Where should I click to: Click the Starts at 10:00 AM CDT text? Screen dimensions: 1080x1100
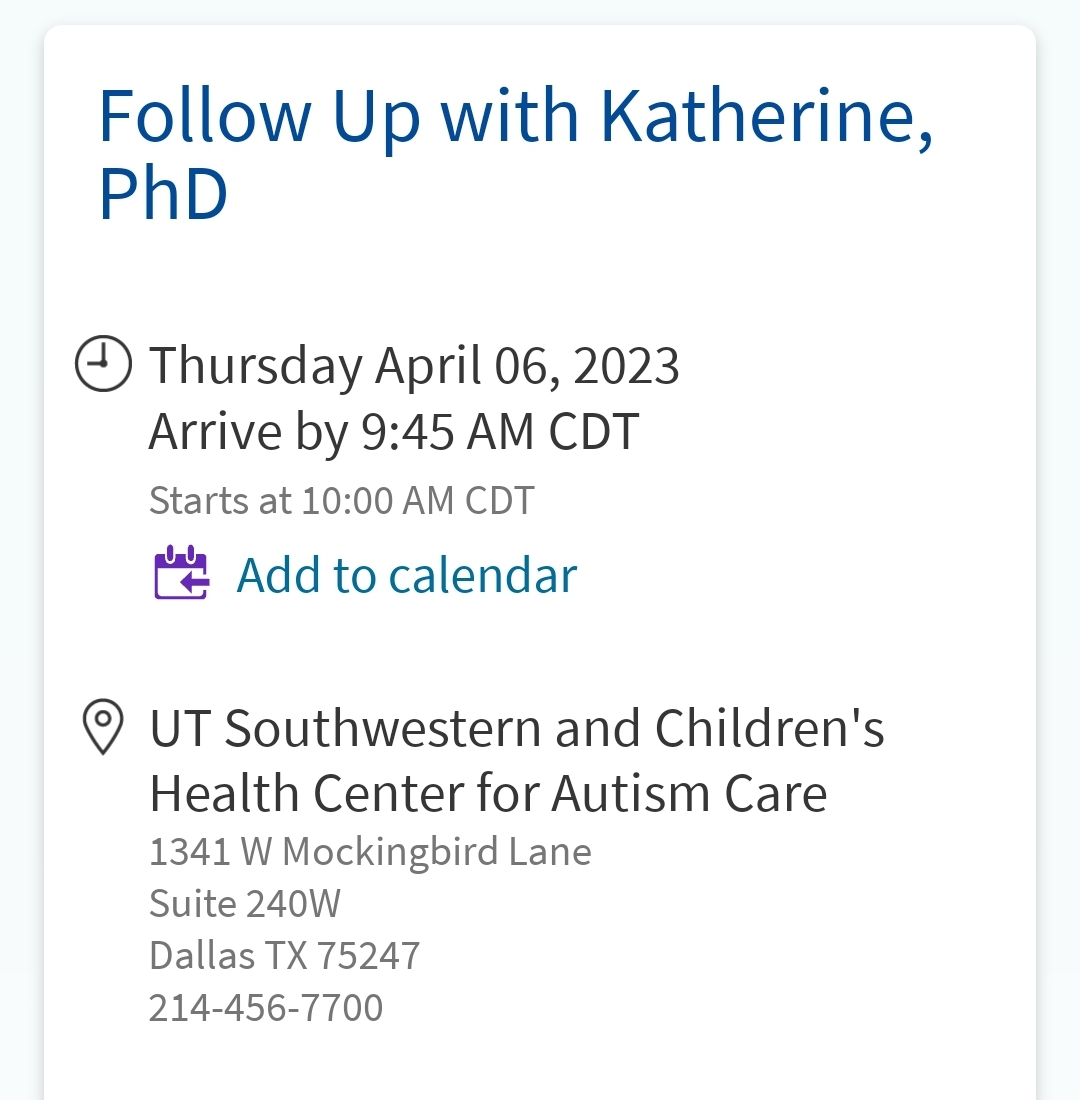click(x=341, y=500)
